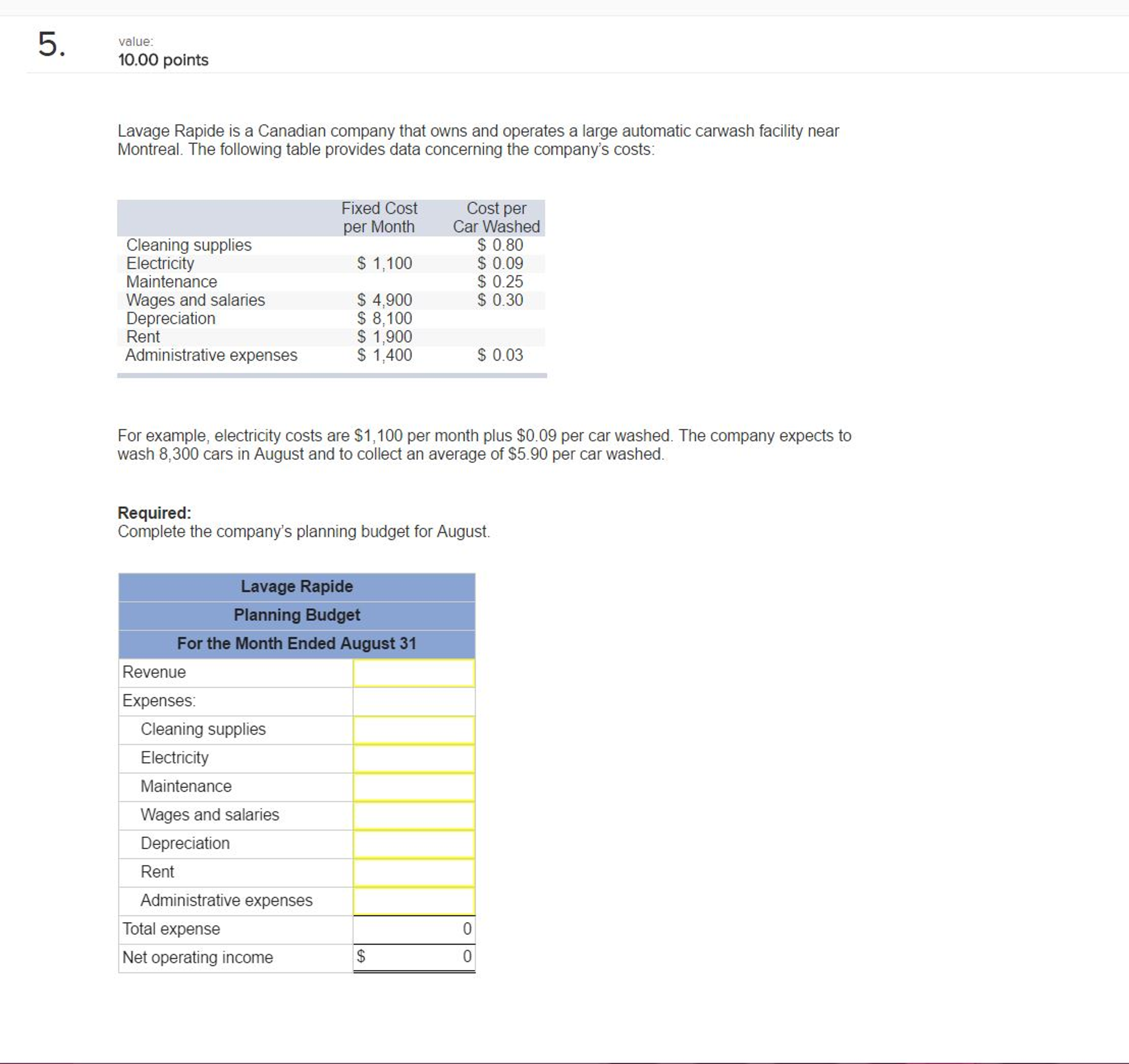Click the Administrative expenses input field
Screen dimensions: 1129x1064
point(413,901)
